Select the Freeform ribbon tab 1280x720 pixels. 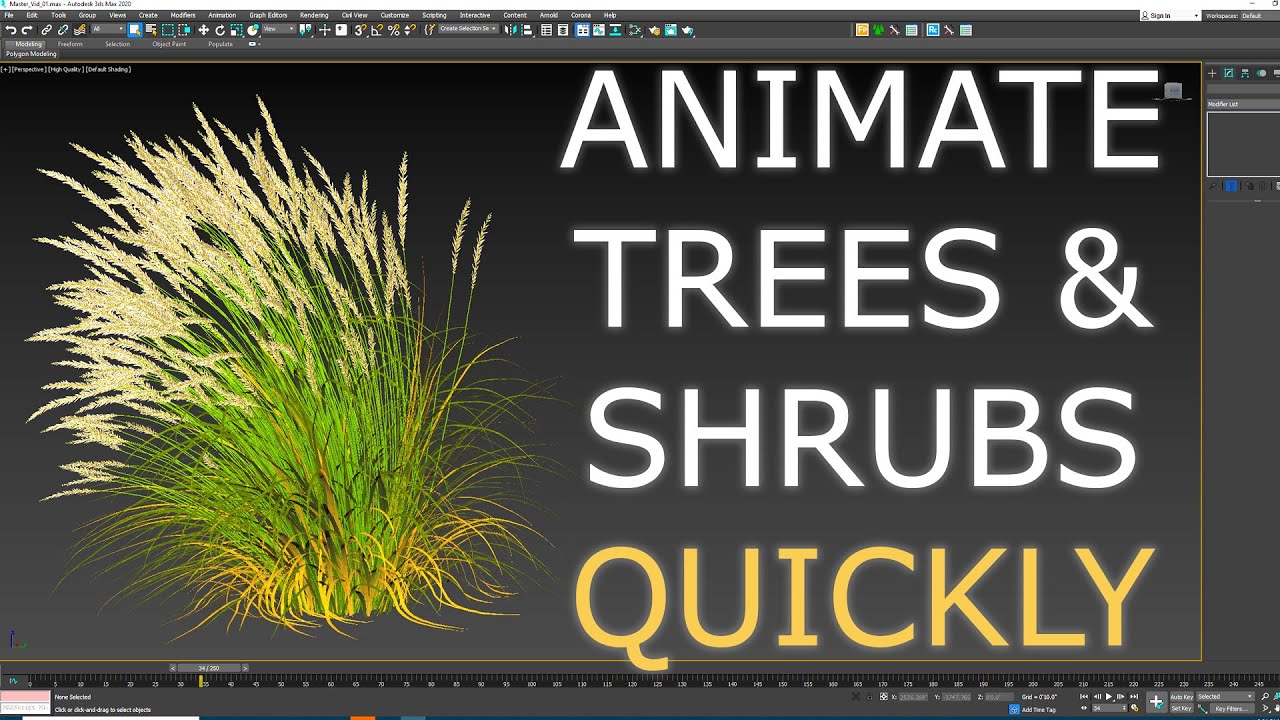[x=70, y=44]
